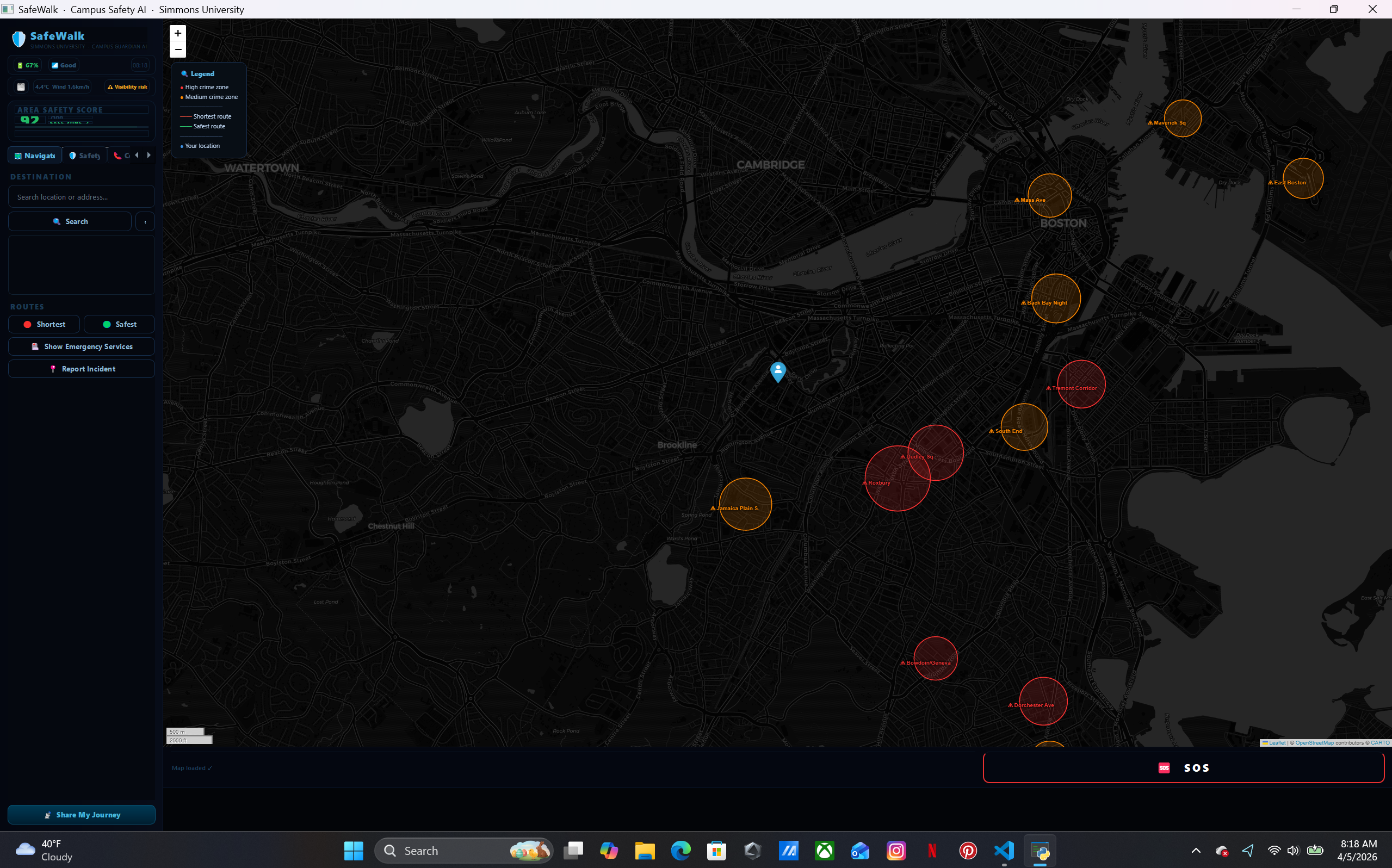Click the small chevron button beside Search
This screenshot has height=868, width=1392.
pyautogui.click(x=145, y=221)
